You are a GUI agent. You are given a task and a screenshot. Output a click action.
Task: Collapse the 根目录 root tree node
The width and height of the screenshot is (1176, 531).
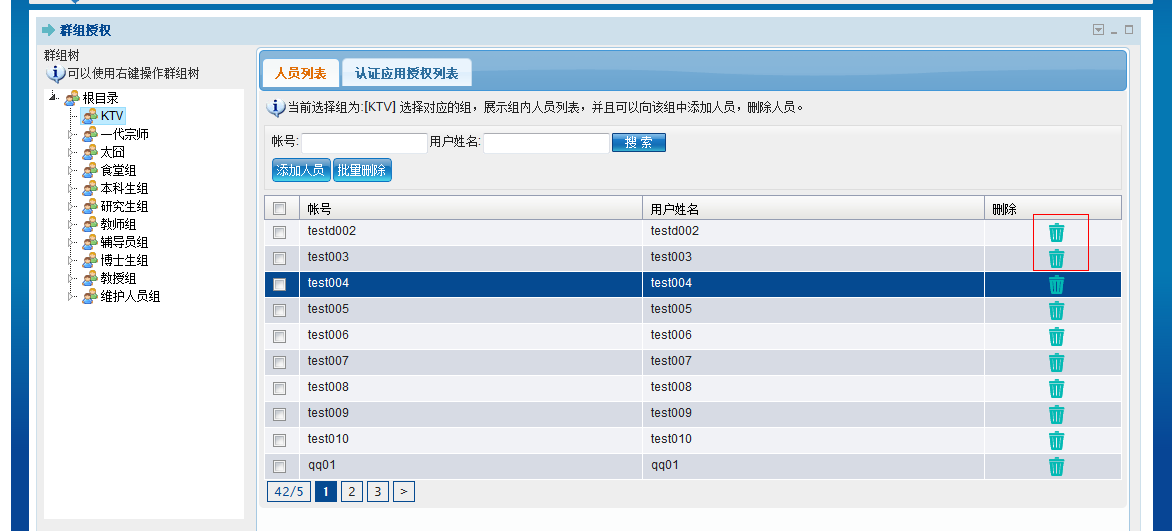[x=52, y=97]
